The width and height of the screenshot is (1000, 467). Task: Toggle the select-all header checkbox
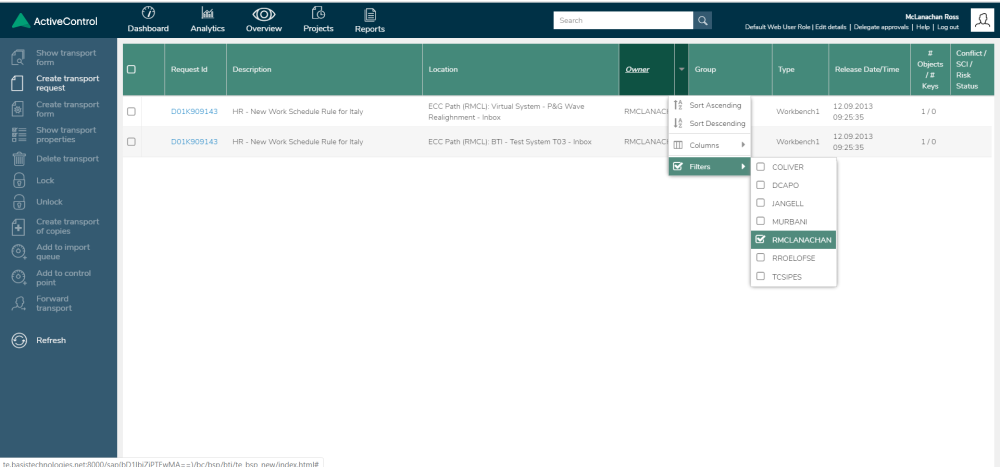(x=131, y=70)
